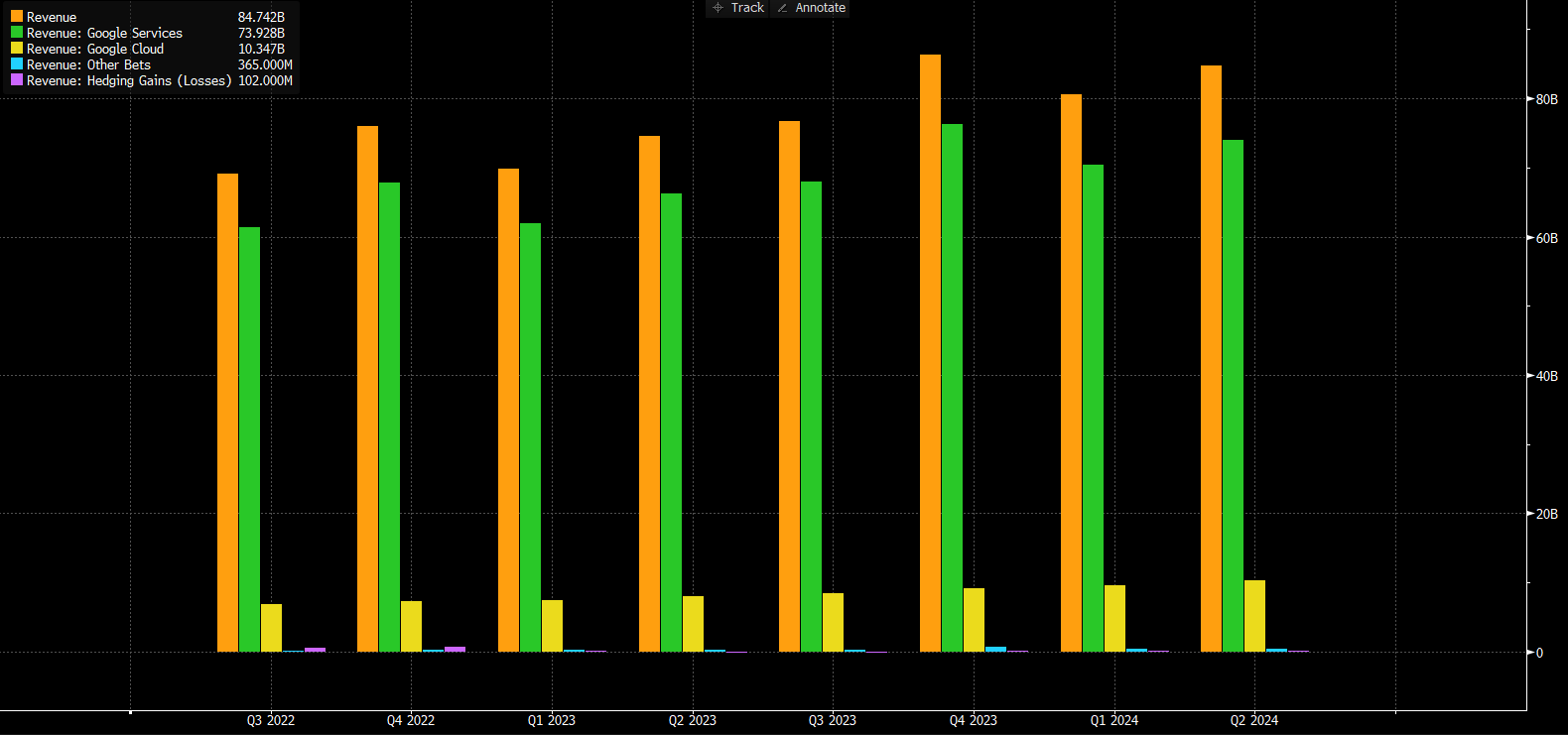Screen dimensions: 1568x735
Task: Click the 102.000M hedging value
Action: (x=265, y=80)
